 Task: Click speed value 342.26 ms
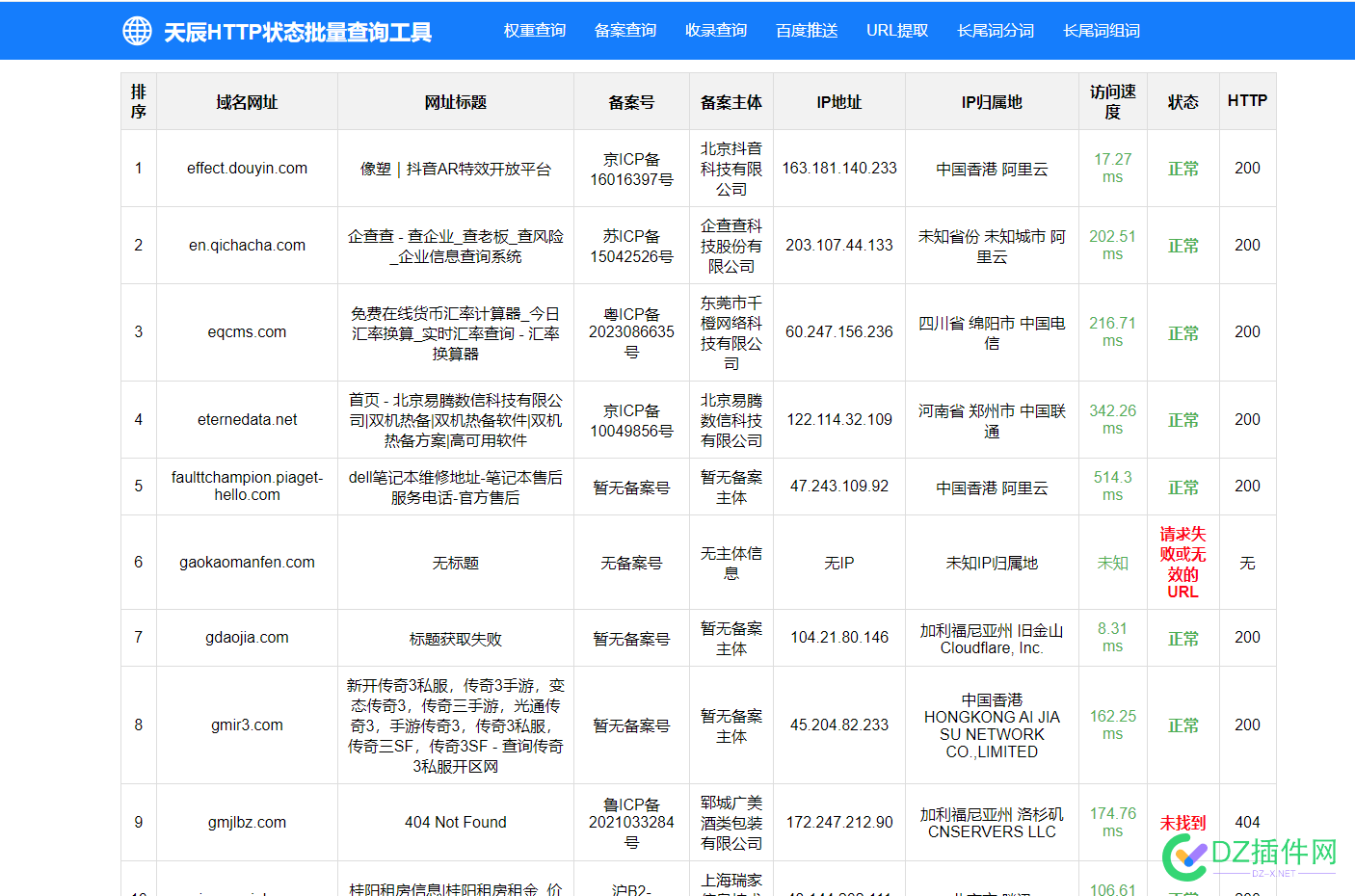(x=1113, y=419)
